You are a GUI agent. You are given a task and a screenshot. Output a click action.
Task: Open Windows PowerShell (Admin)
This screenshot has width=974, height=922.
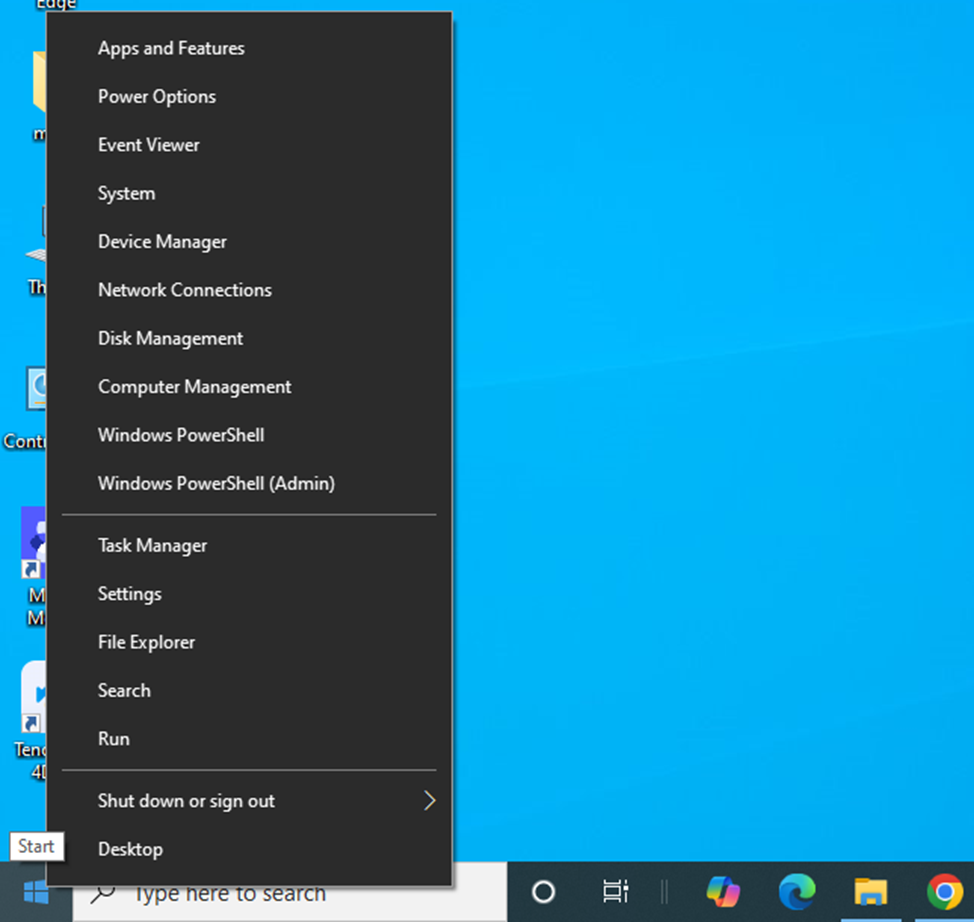click(216, 484)
